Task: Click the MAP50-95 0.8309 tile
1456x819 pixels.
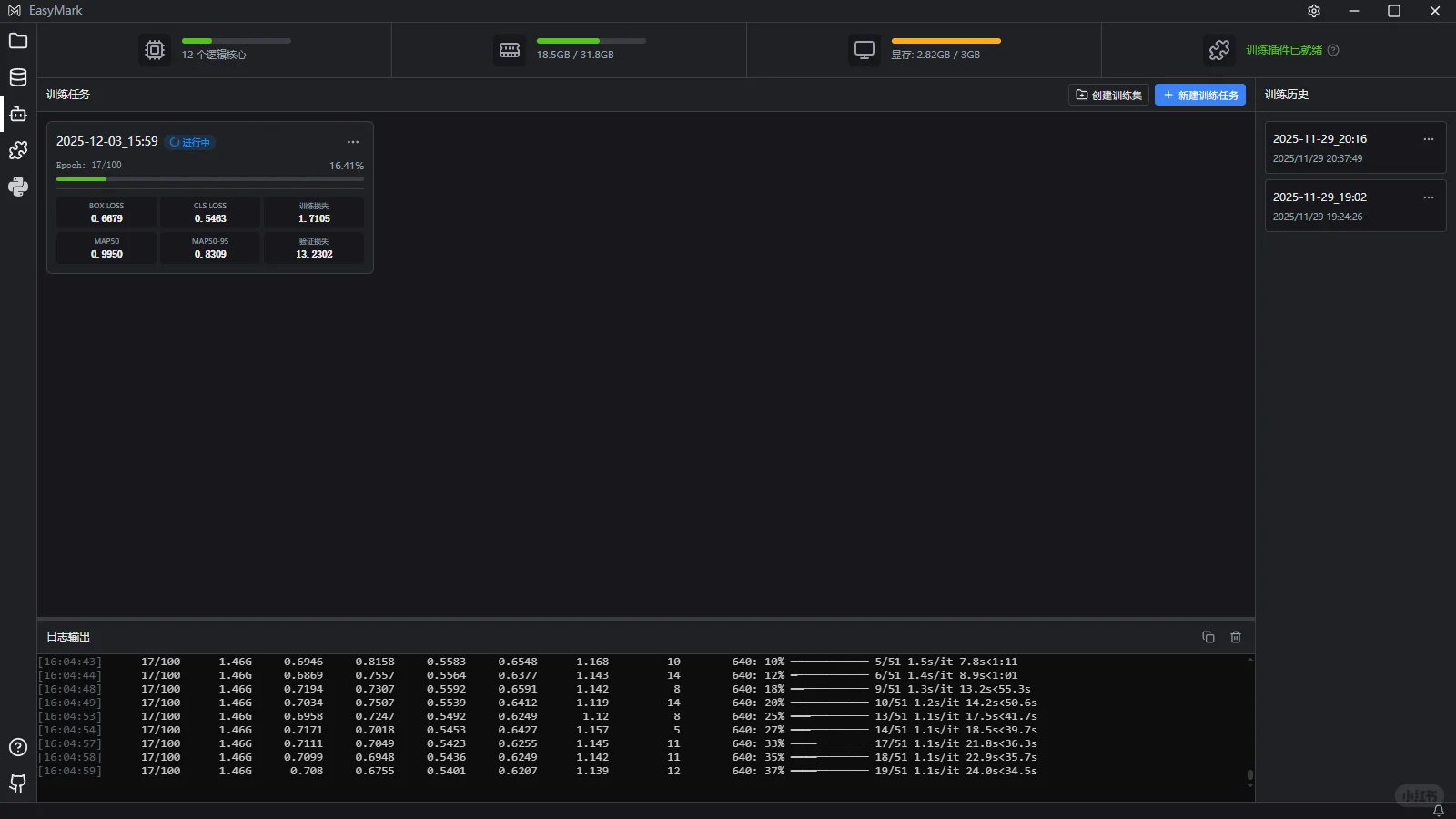Action: click(x=210, y=248)
